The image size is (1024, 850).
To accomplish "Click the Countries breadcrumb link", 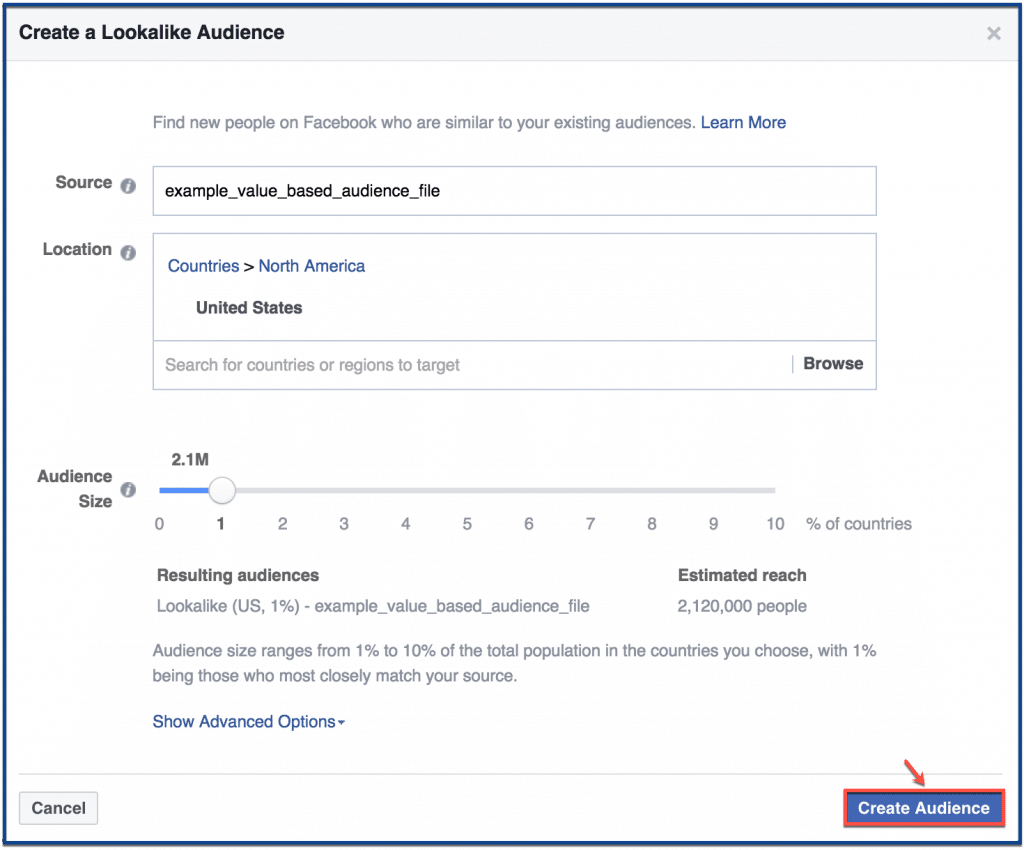I will pos(203,266).
